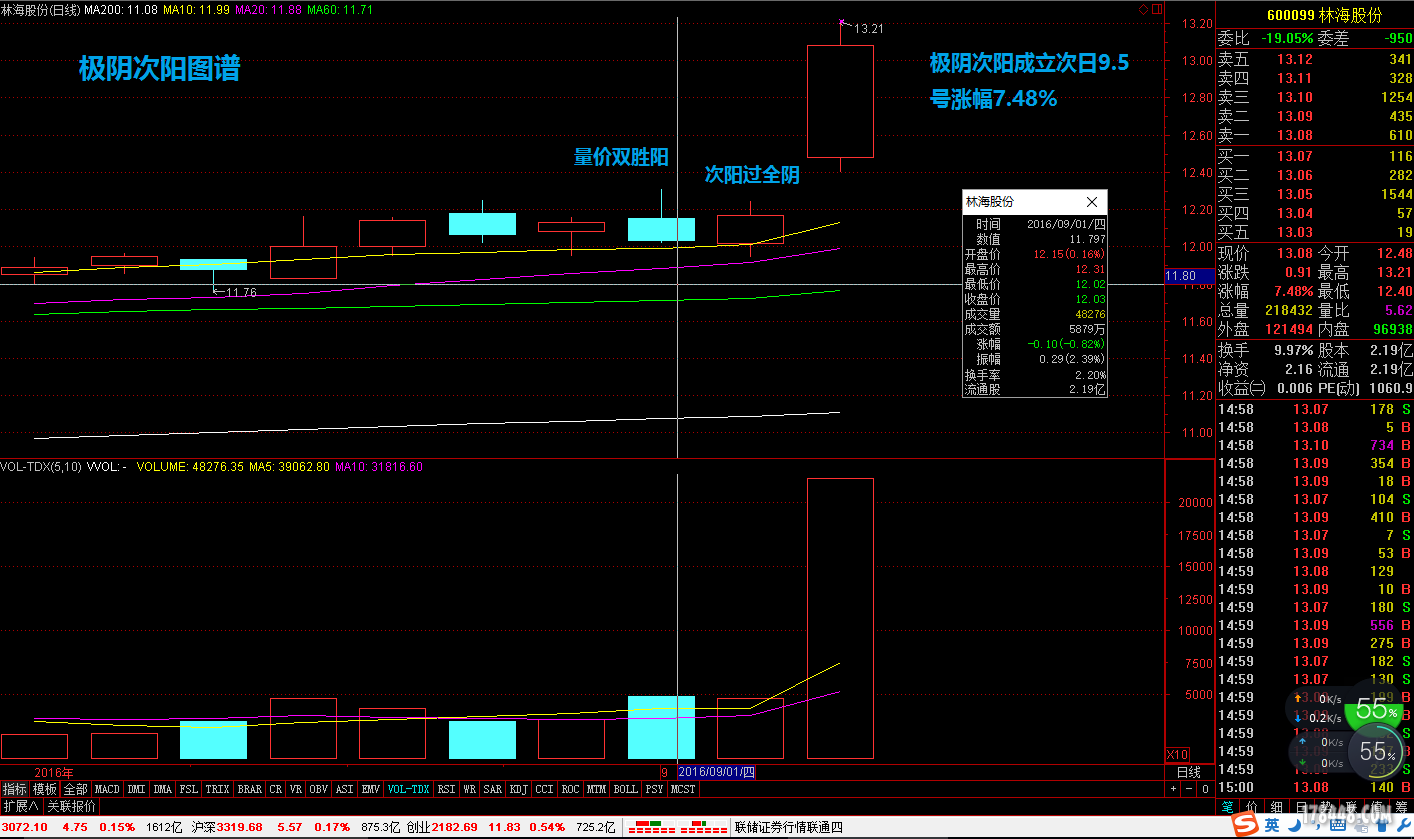Click the minus zoom button under 日线
Screen dimensions: 1414x839
click(x=1189, y=788)
